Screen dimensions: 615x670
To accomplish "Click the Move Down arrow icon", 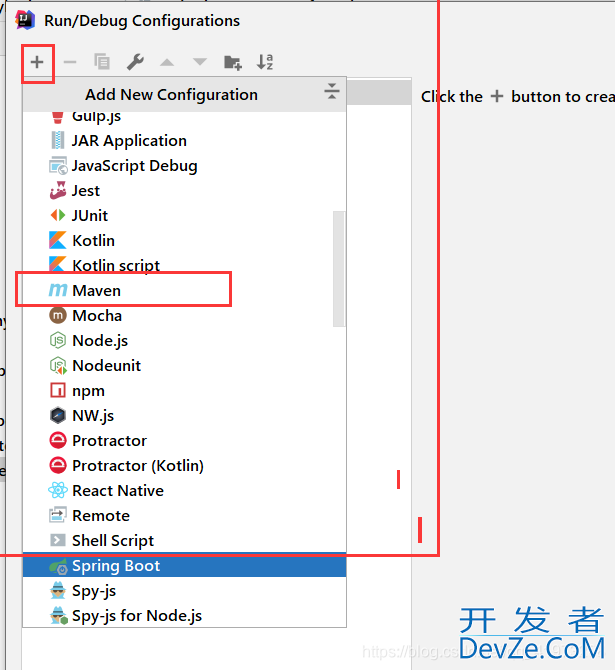I will tap(200, 62).
